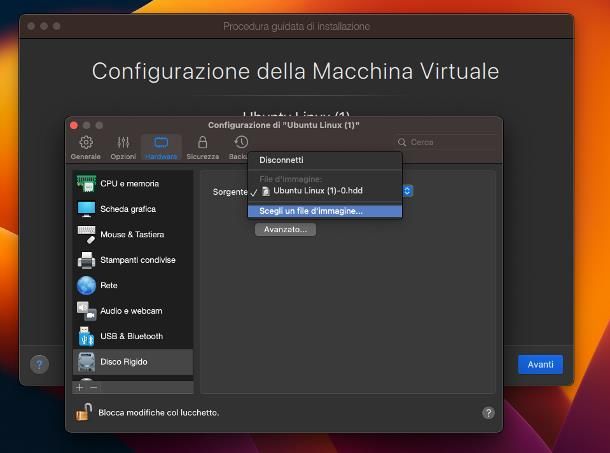The image size is (610, 453).
Task: Open the Backup clock tab
Action: [x=239, y=147]
